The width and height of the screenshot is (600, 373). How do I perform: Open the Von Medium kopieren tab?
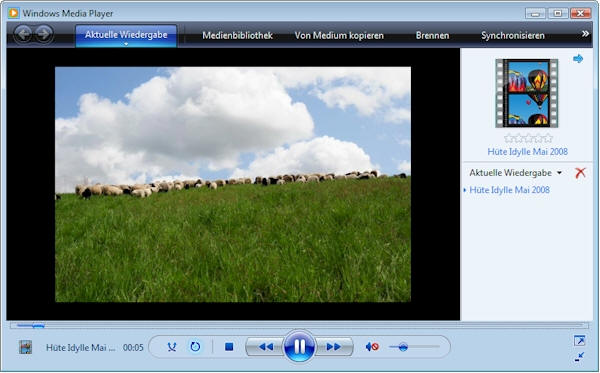[339, 35]
